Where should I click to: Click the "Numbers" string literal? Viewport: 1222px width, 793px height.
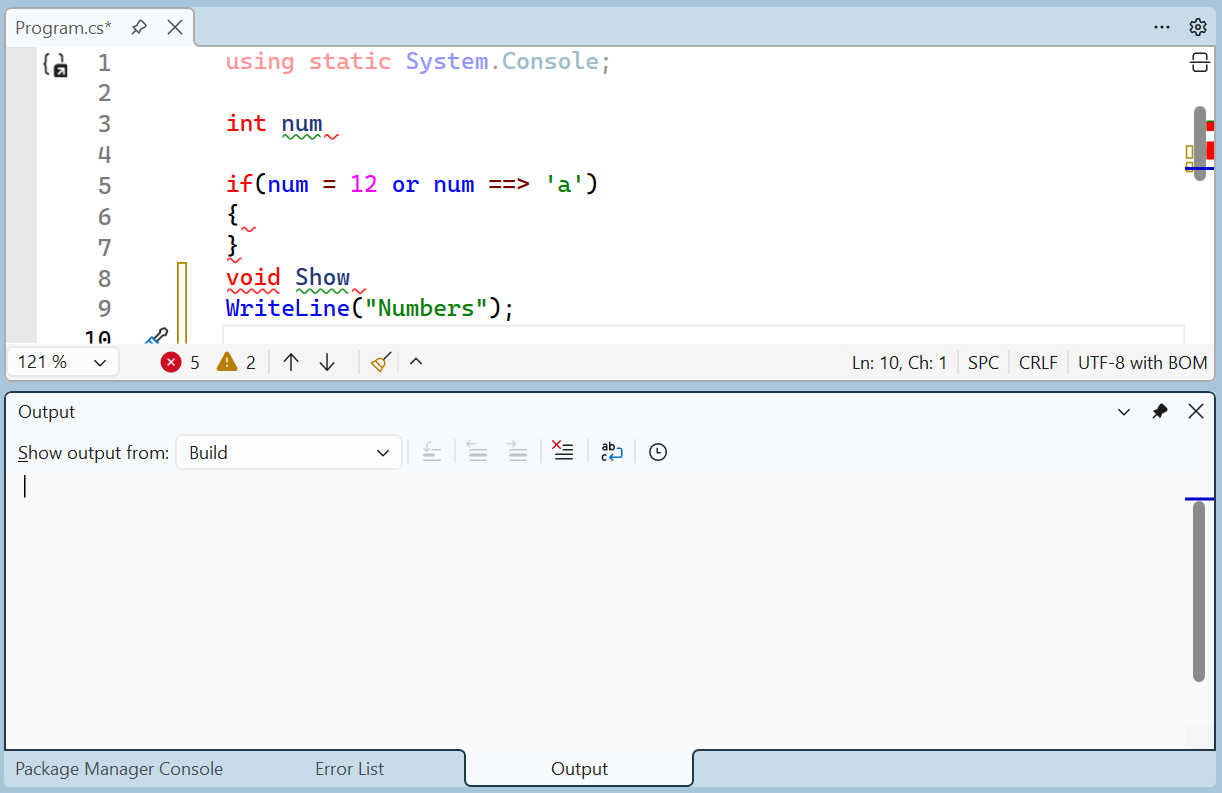tap(426, 308)
